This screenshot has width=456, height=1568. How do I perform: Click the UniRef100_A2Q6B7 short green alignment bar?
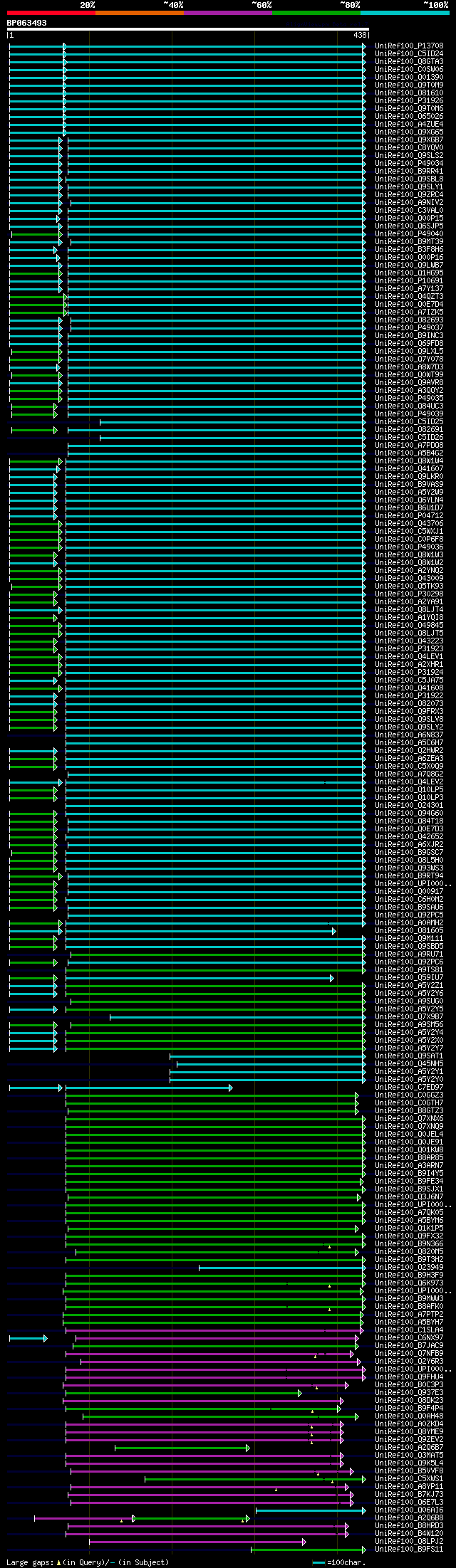click(182, 1448)
